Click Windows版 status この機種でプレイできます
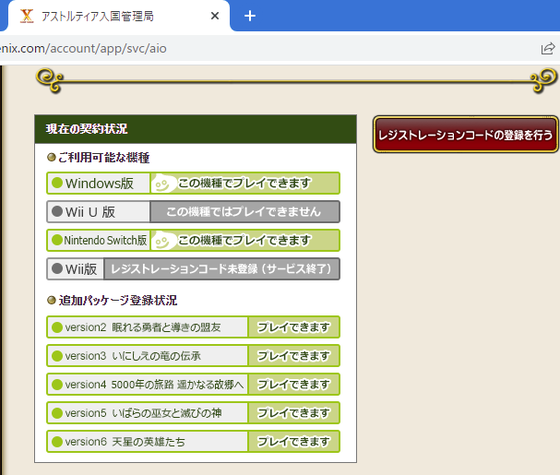Viewport: 560px width, 475px height. (x=244, y=183)
